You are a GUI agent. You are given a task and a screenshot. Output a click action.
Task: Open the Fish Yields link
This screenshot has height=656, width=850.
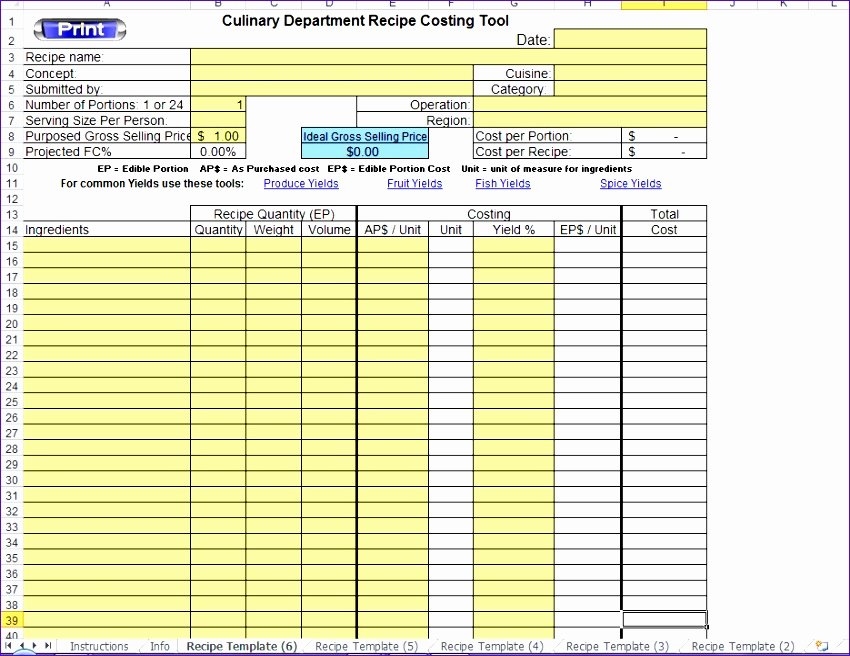click(503, 183)
